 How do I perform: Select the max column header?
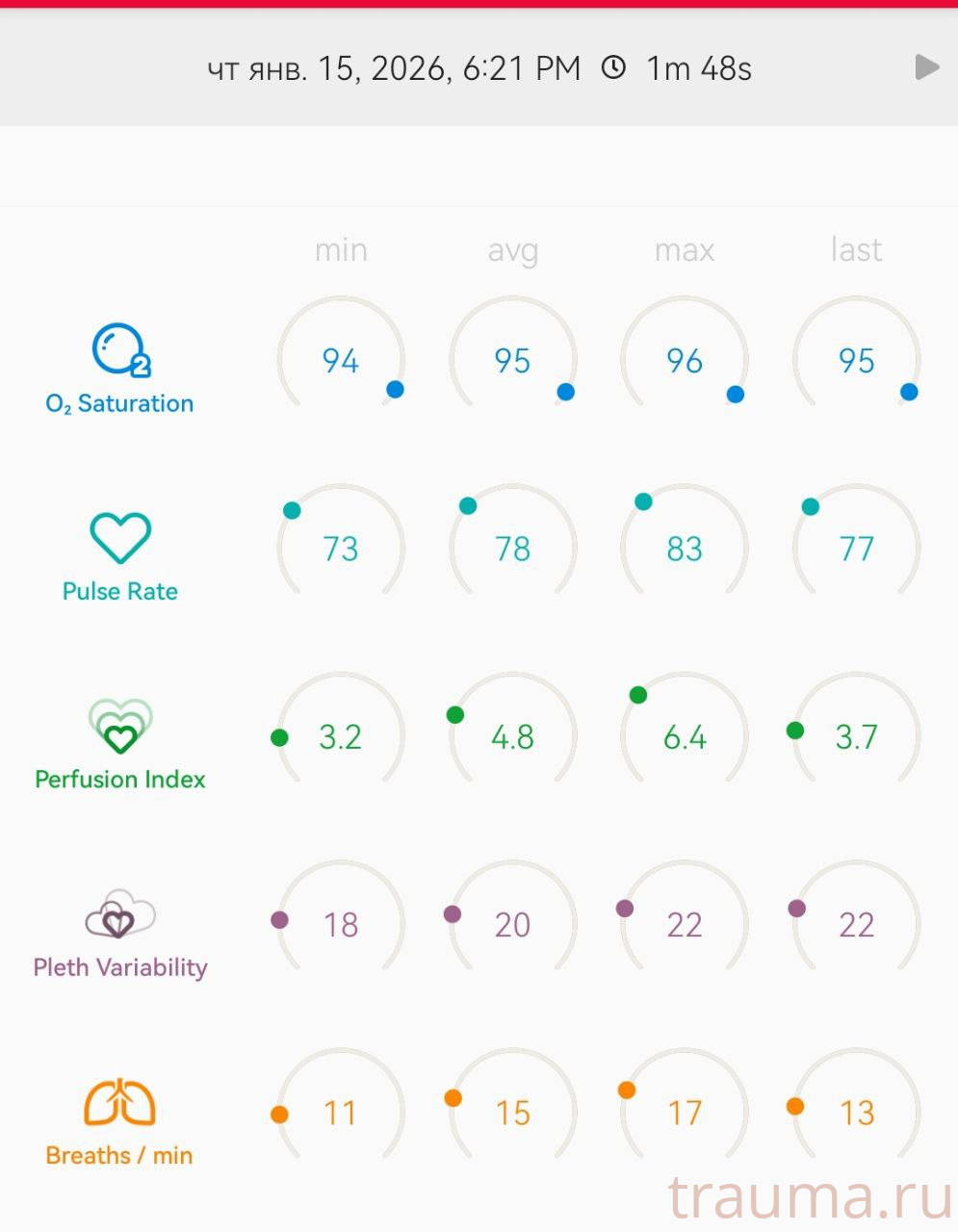pyautogui.click(x=685, y=250)
